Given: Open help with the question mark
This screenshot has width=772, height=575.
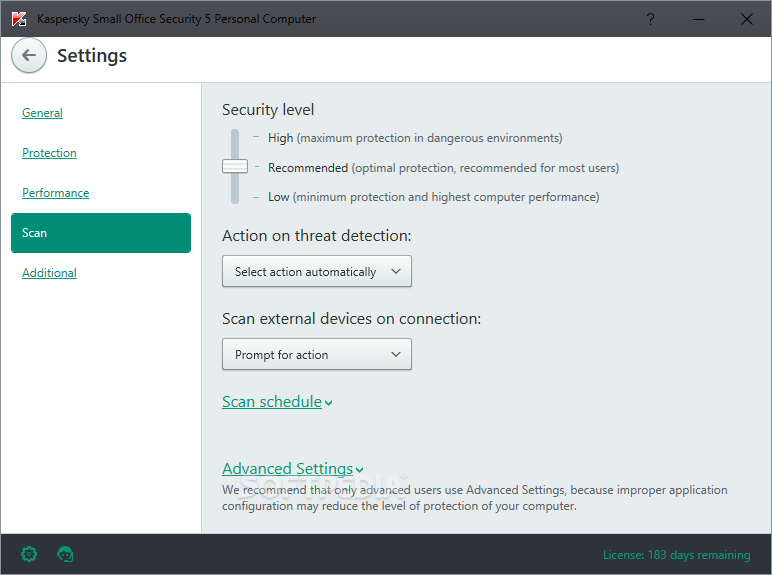Looking at the screenshot, I should (650, 19).
